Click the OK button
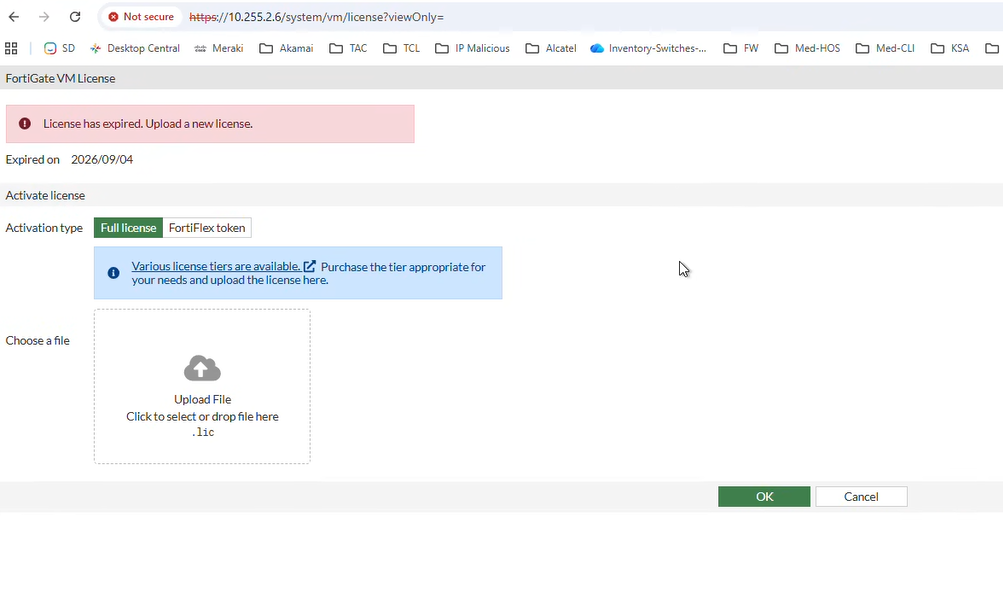Screen dimensions: 1003x598 (764, 496)
